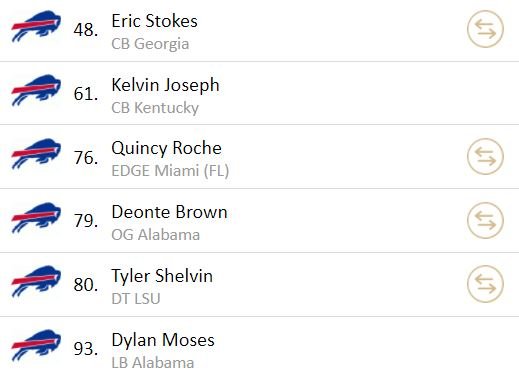Click pick number 93
519x380 pixels.
point(86,349)
